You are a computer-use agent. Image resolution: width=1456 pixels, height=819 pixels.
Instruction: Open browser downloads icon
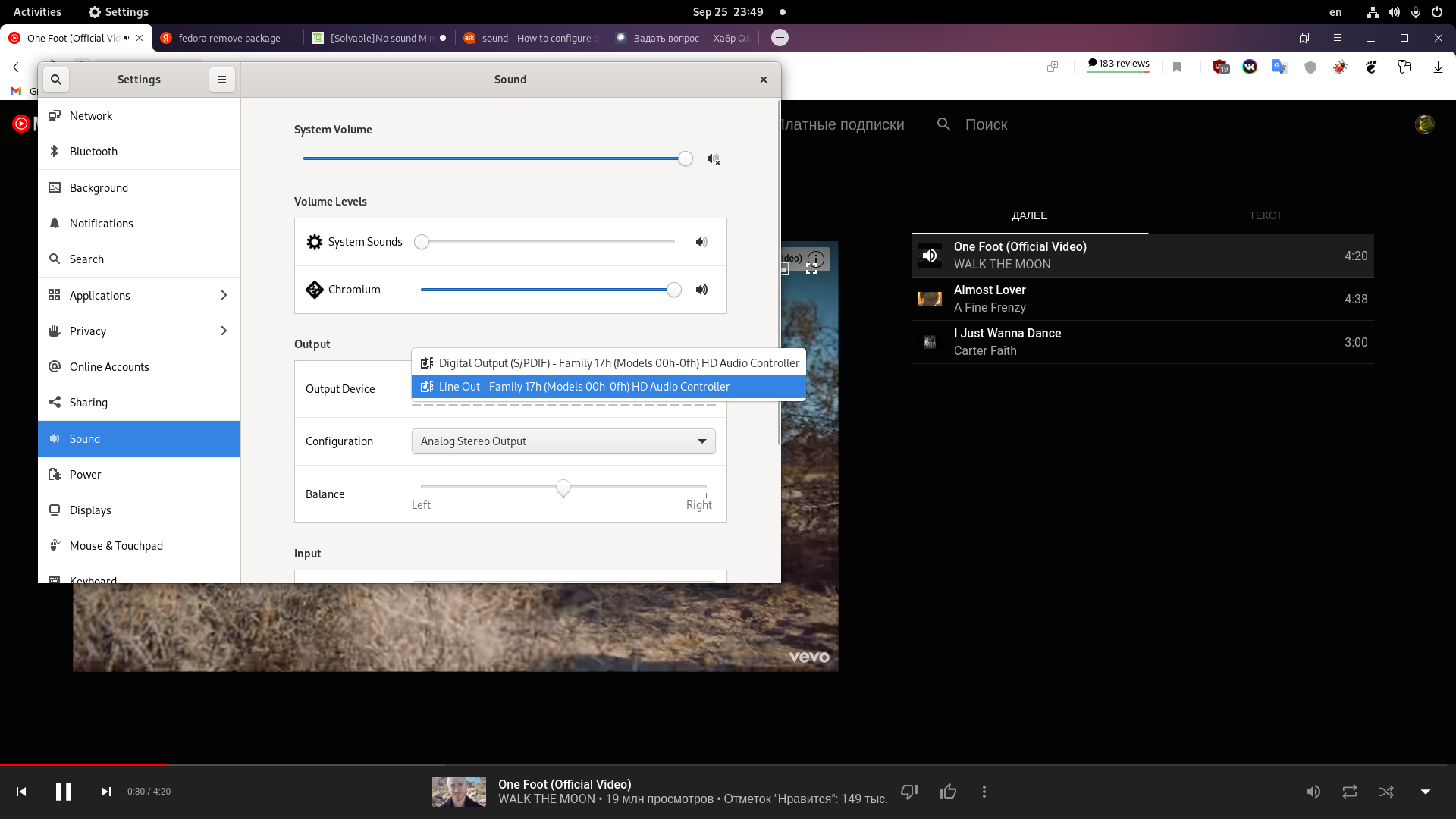1438,67
